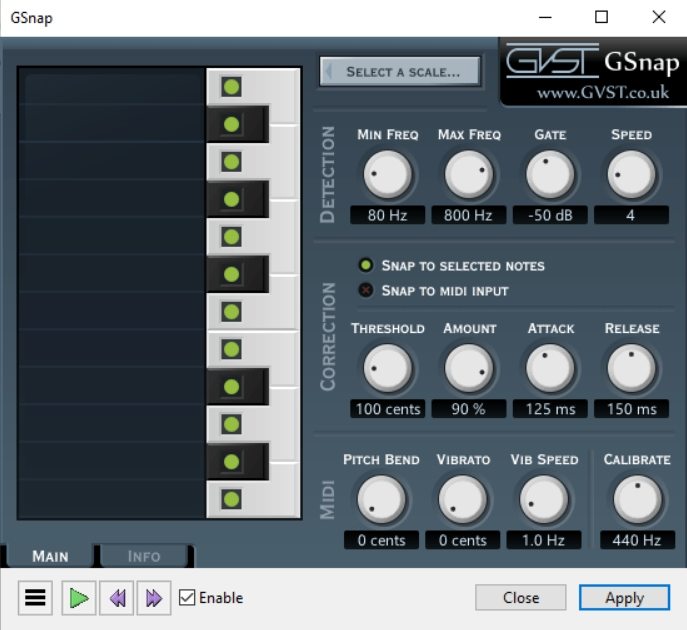Click the Vibrato knob
Viewport: 687px width, 630px height.
point(463,499)
